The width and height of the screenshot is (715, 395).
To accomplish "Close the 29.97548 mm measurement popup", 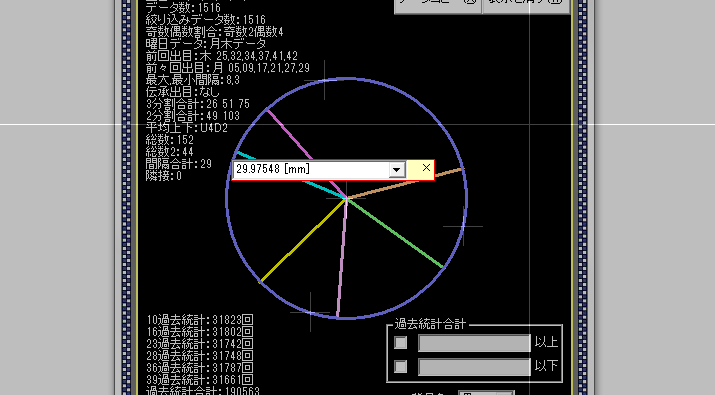I will click(x=426, y=168).
